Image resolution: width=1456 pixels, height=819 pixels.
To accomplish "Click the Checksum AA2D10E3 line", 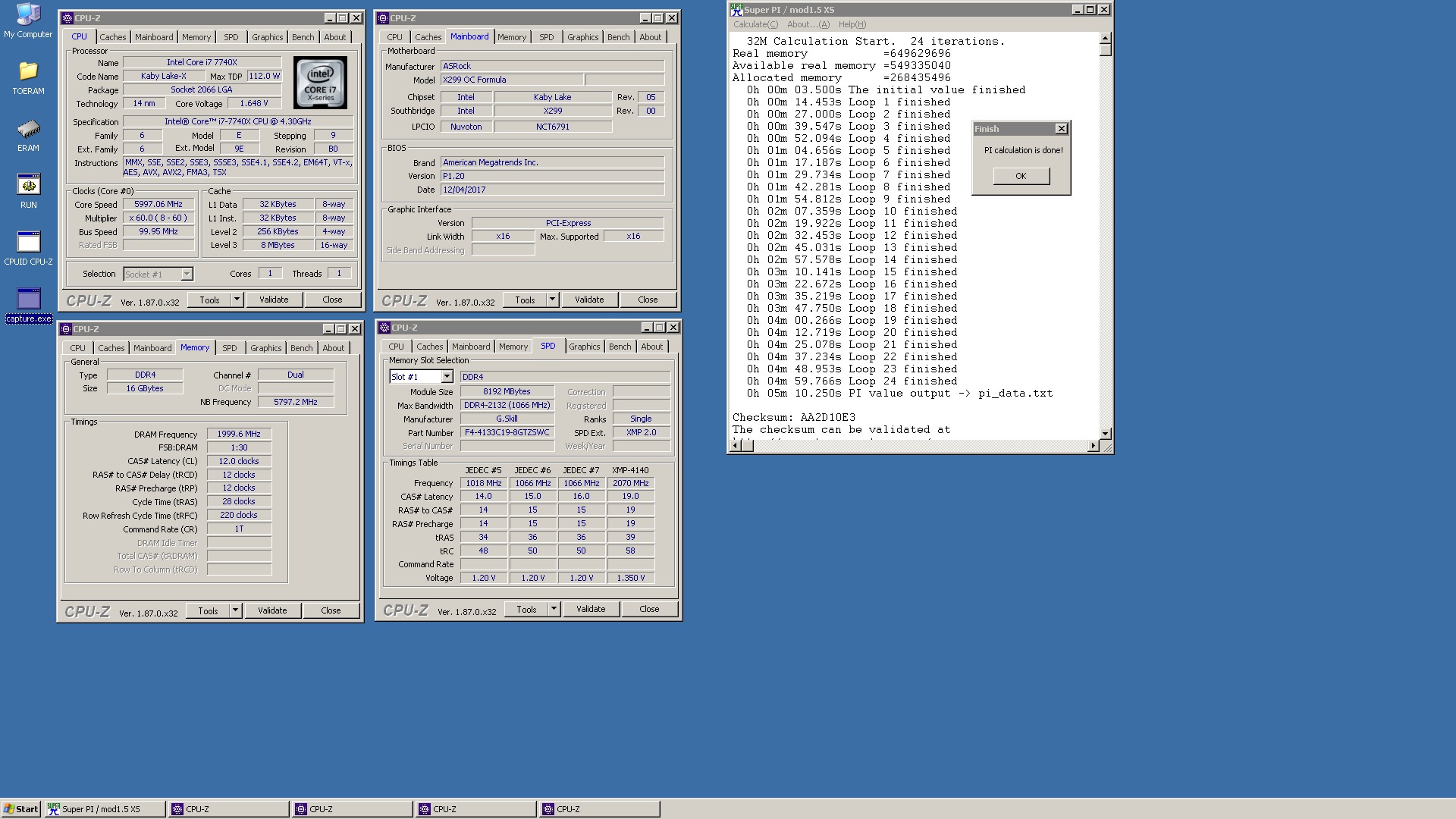I will click(x=793, y=418).
